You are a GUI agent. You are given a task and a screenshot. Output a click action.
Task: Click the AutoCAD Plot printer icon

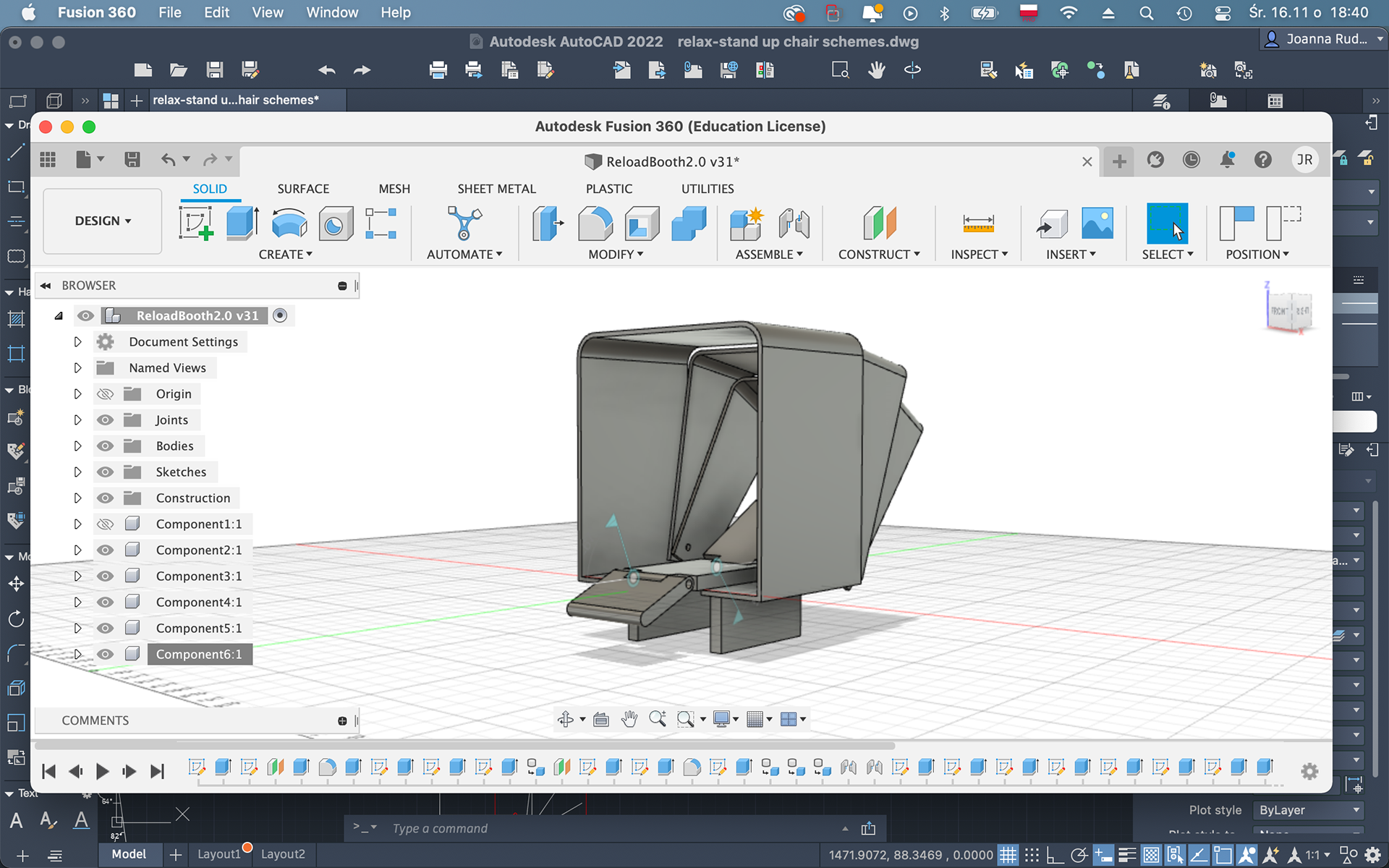point(438,70)
